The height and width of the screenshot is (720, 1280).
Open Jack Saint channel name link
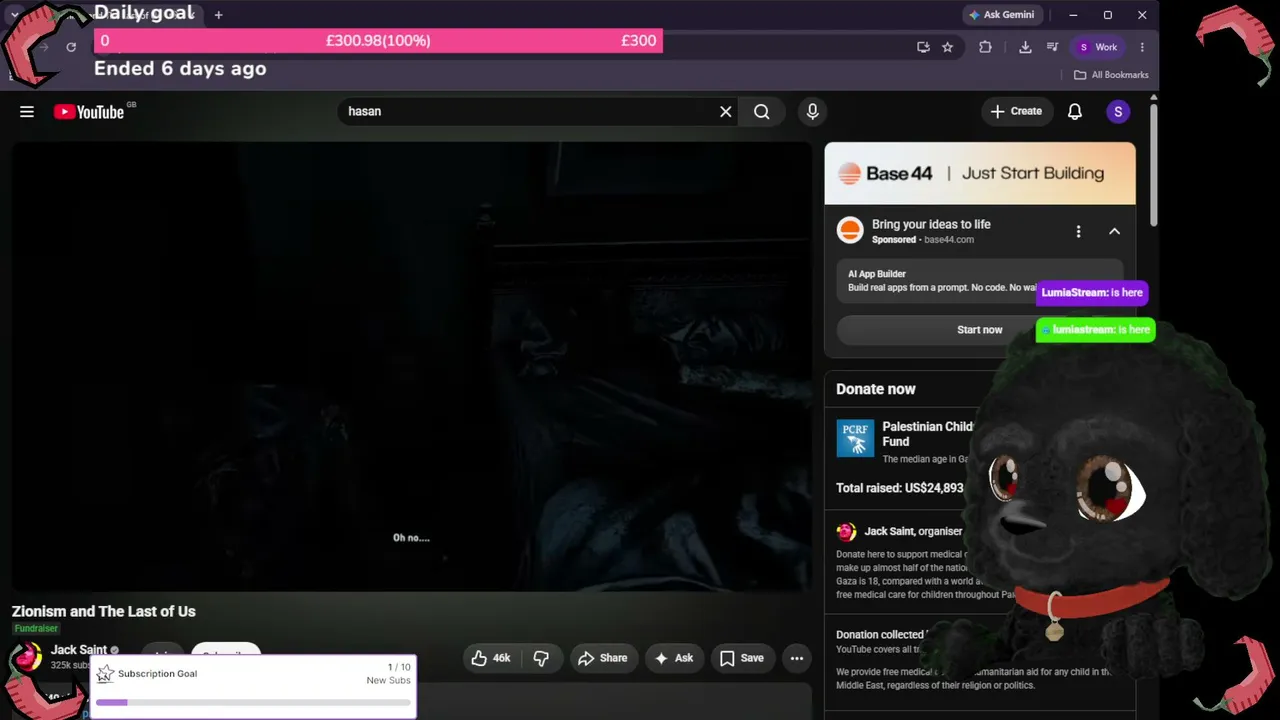tap(79, 650)
